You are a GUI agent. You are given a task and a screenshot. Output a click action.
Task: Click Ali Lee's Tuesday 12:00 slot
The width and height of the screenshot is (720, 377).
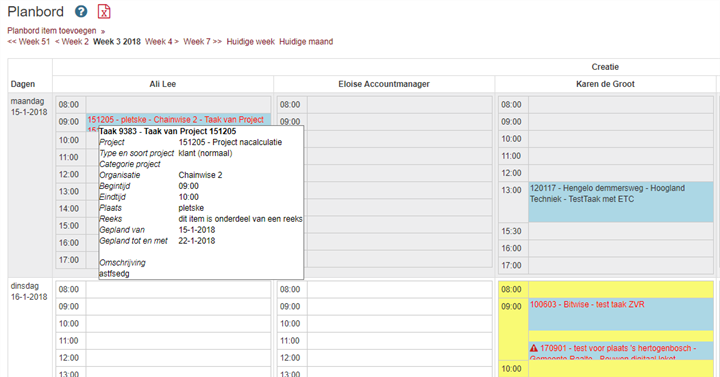[x=178, y=358]
